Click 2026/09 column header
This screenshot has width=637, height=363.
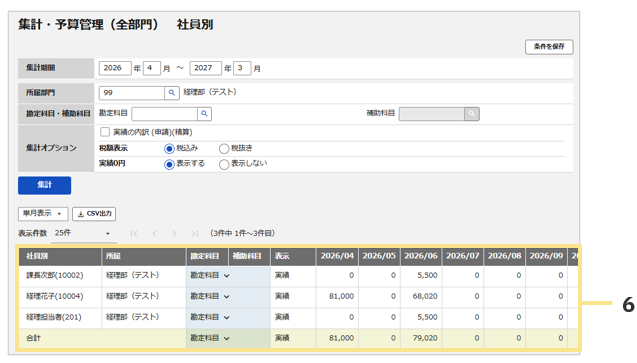[x=546, y=256]
